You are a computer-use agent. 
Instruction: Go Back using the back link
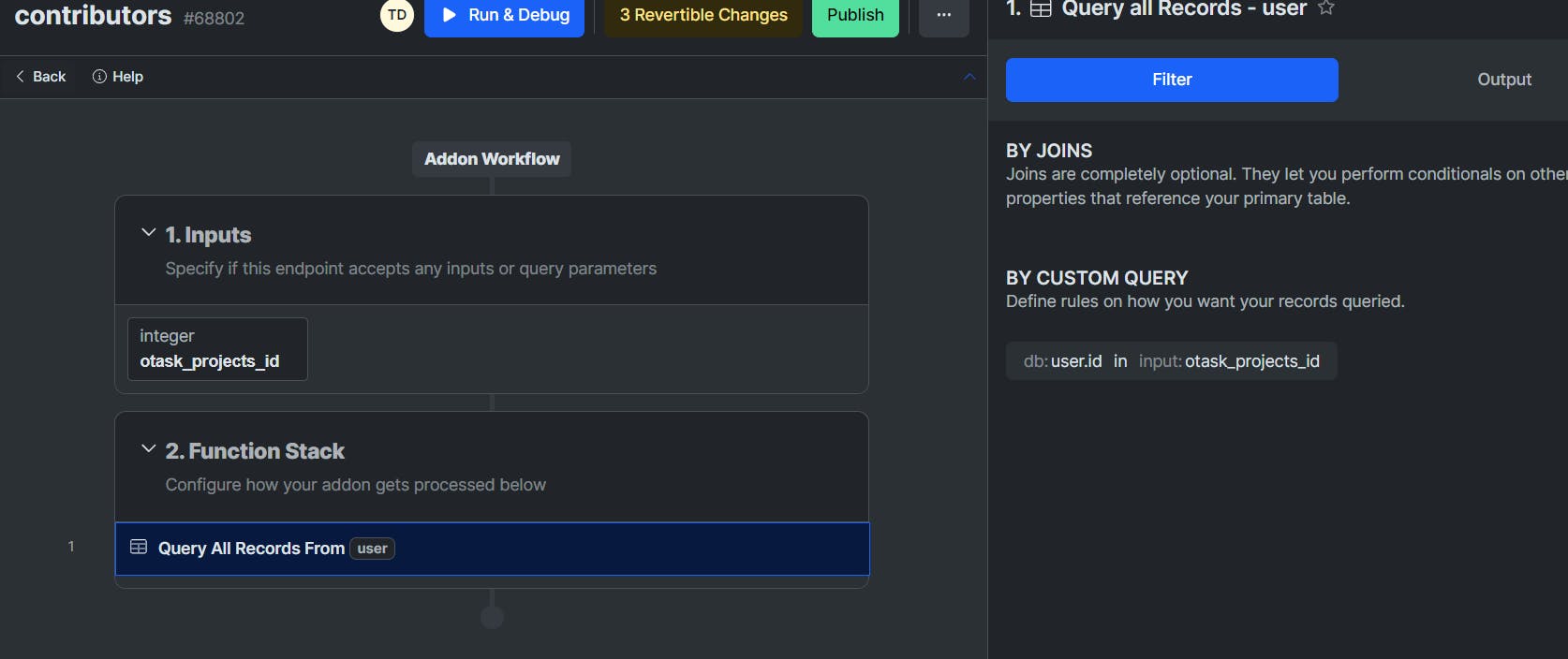[x=40, y=77]
